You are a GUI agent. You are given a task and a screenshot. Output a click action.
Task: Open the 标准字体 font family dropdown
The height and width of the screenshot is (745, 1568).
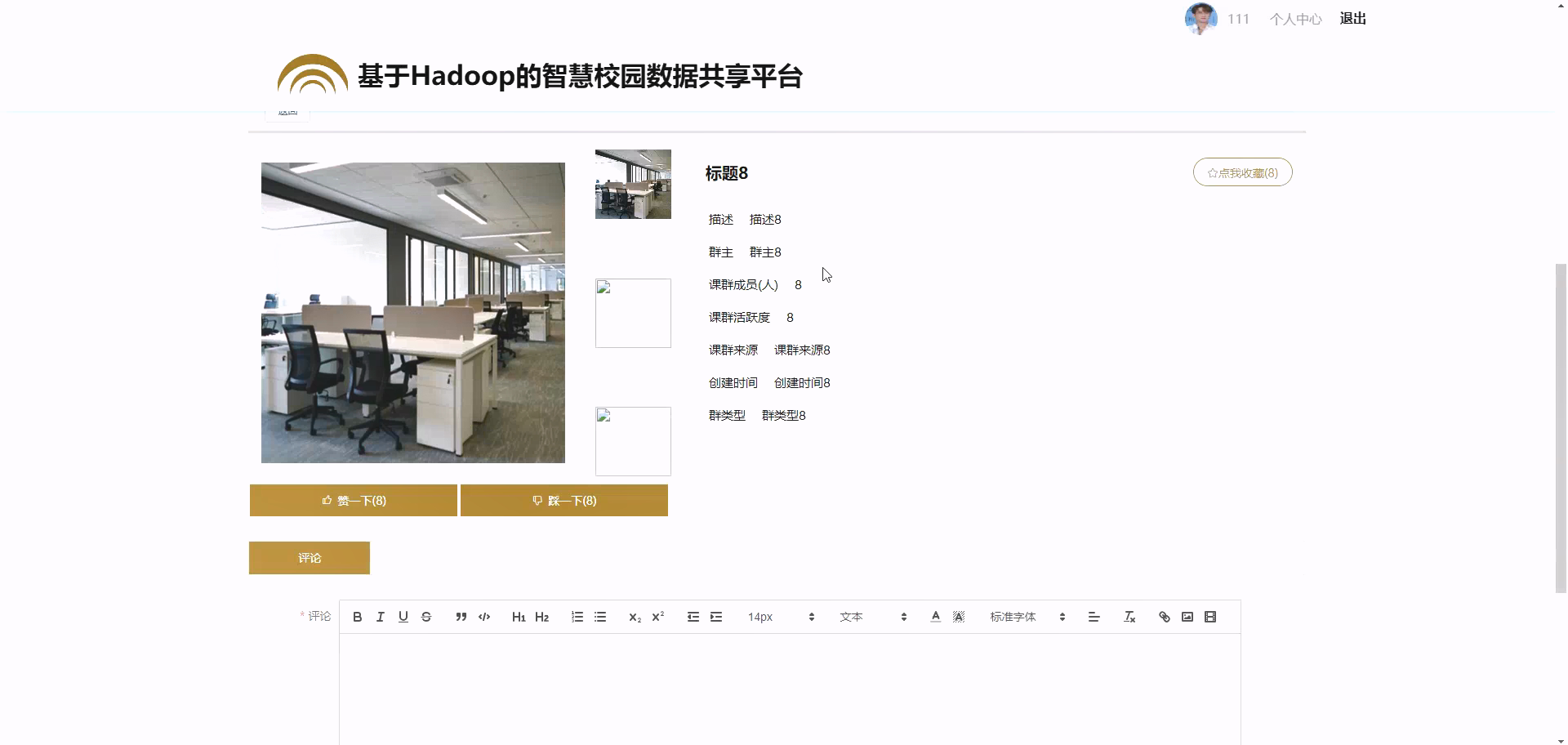pyautogui.click(x=1027, y=617)
